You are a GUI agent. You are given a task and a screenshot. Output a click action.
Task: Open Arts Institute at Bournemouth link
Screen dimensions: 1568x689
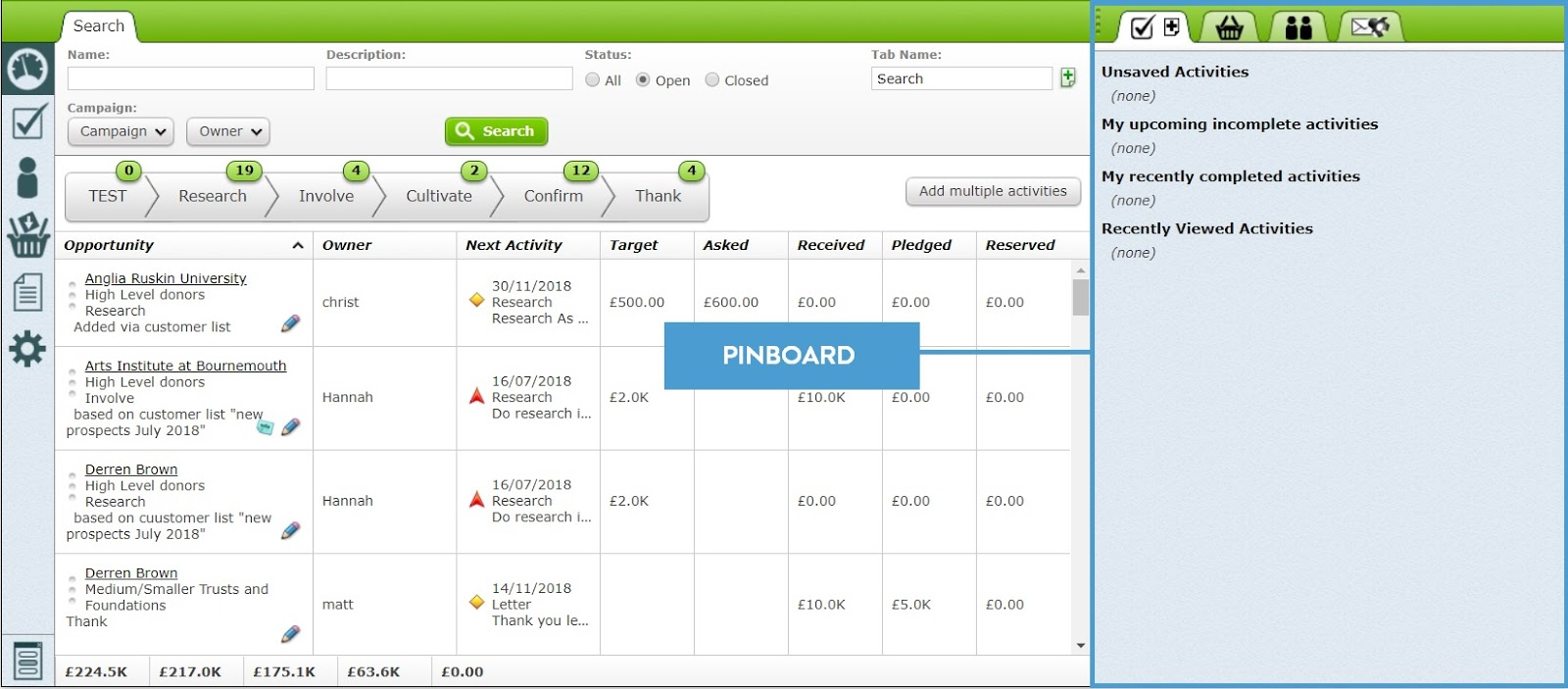point(185,366)
